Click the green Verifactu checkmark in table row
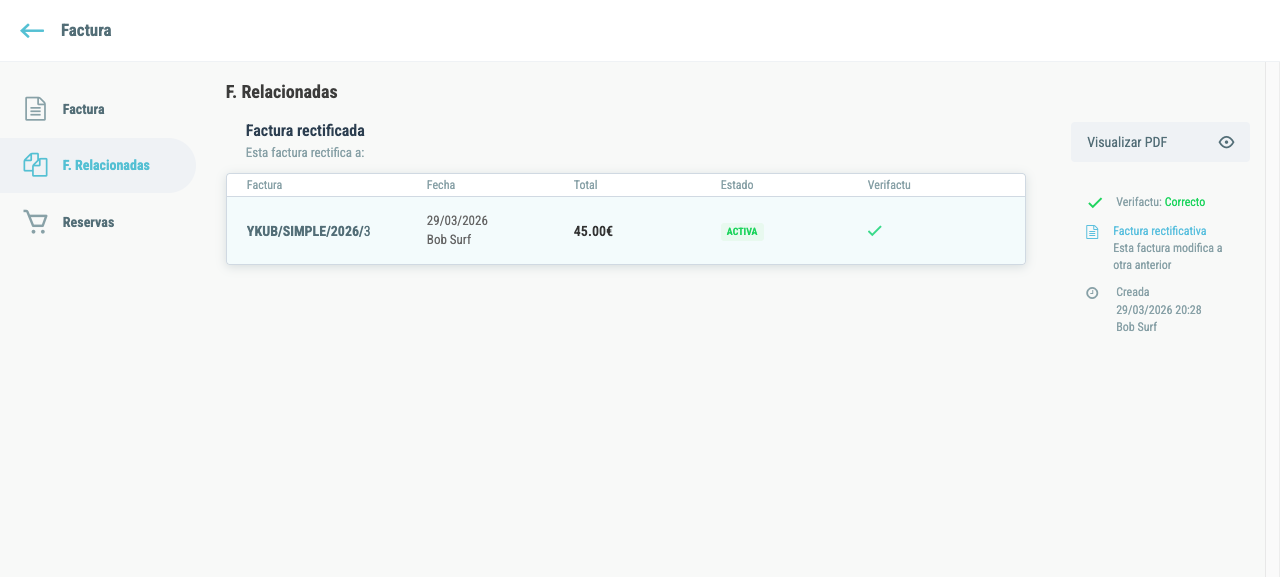Viewport: 1280px width, 577px height. (874, 231)
